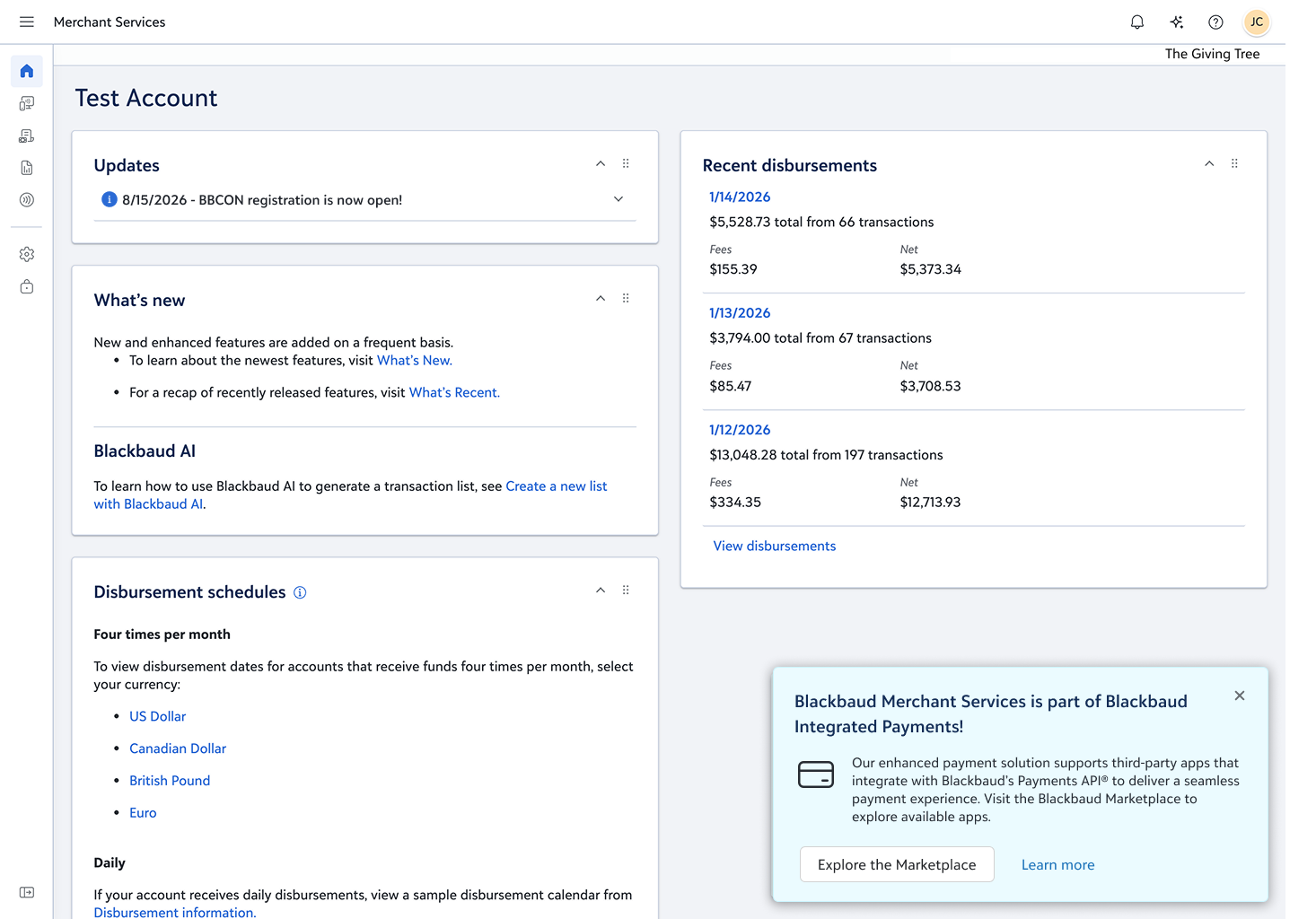Click the drag handle on Recent disbursements card
1316x919 pixels.
[x=1234, y=163]
